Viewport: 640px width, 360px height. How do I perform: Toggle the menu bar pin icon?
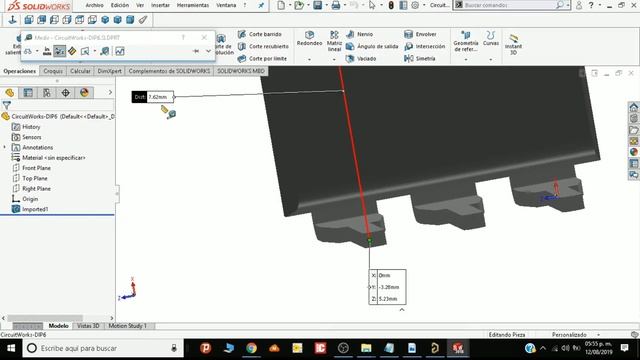(261, 5)
